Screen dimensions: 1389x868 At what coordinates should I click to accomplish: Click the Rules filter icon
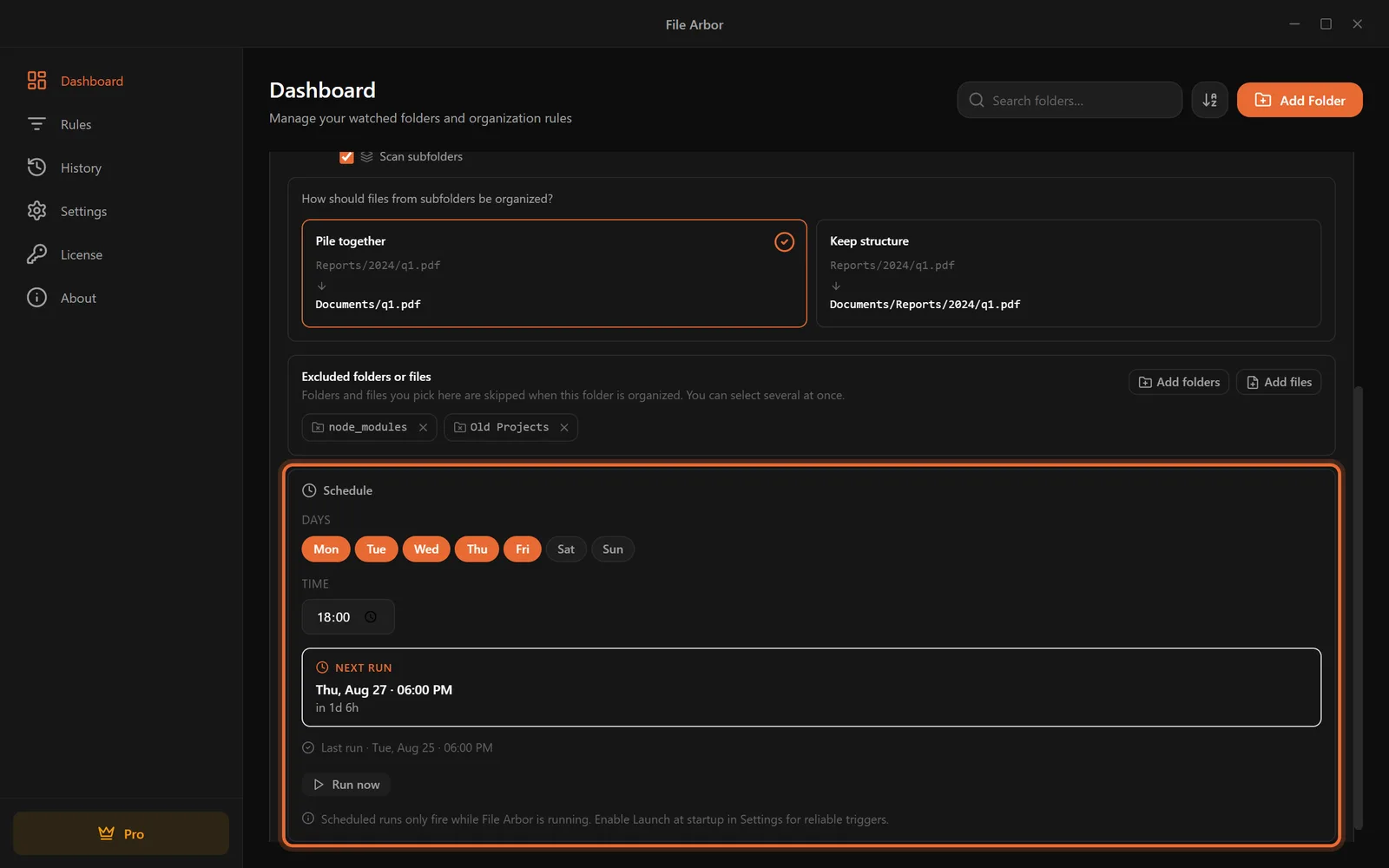36,124
